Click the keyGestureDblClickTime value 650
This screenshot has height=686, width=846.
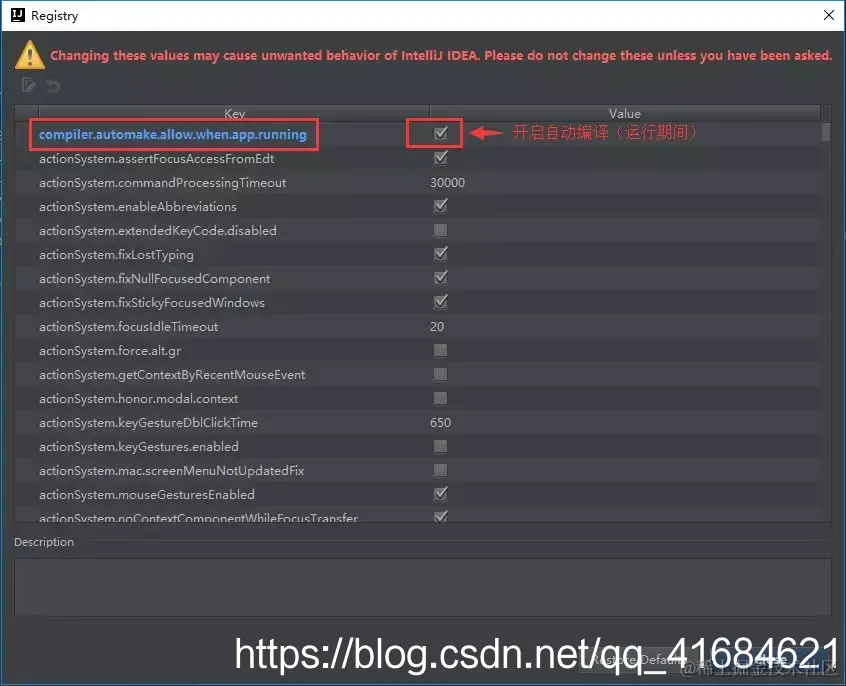click(x=440, y=423)
